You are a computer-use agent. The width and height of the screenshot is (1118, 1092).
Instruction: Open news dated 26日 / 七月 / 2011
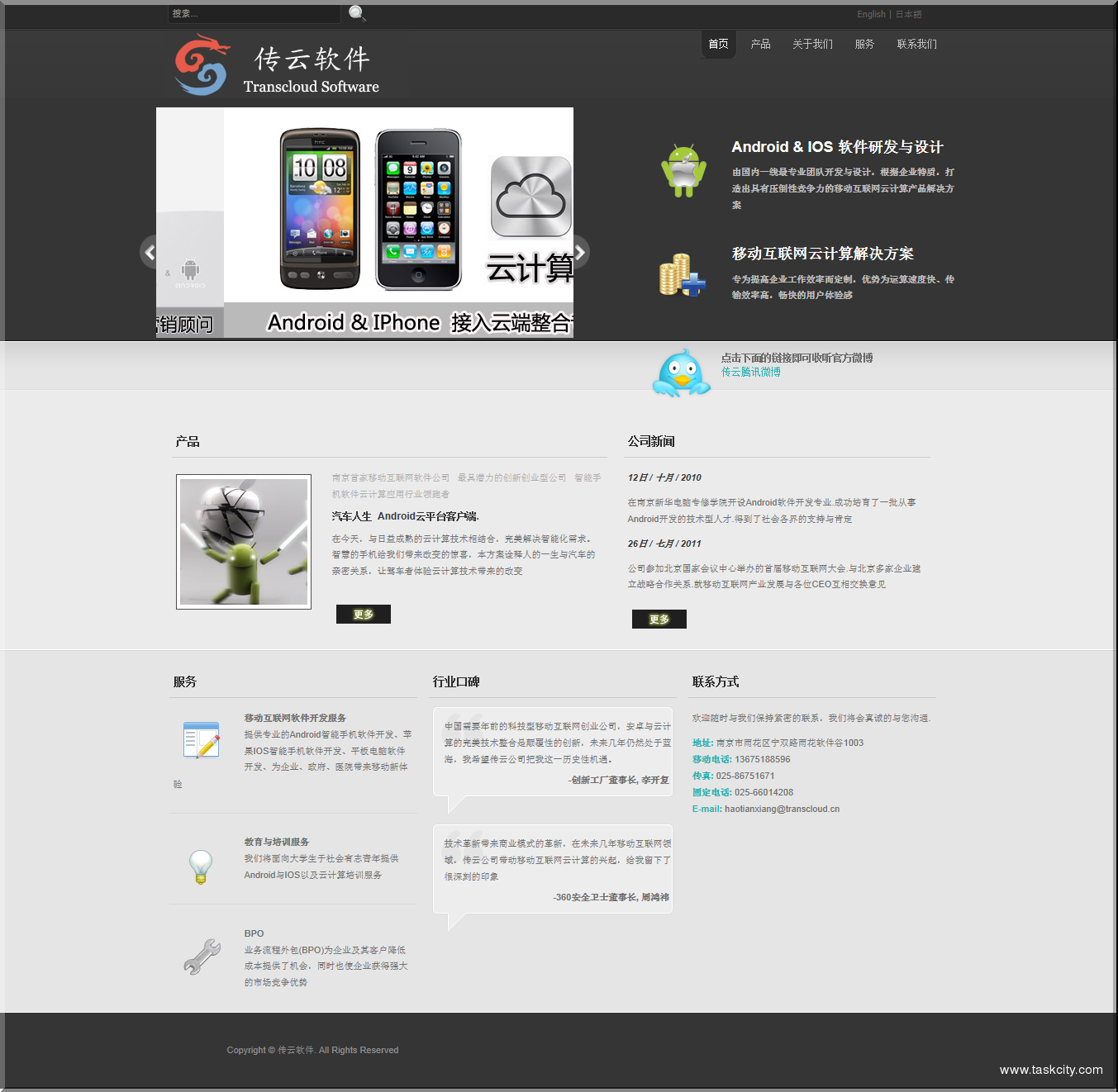664,544
